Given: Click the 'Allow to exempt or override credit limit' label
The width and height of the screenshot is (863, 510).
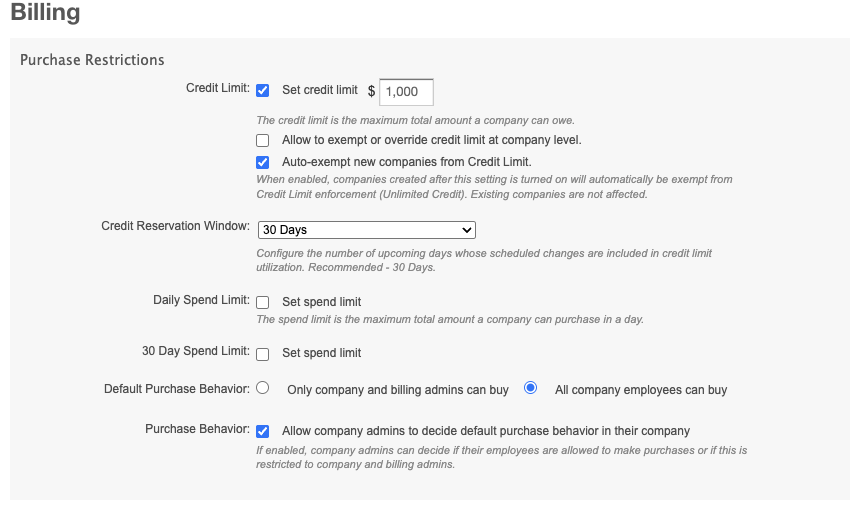Looking at the screenshot, I should pos(432,140).
